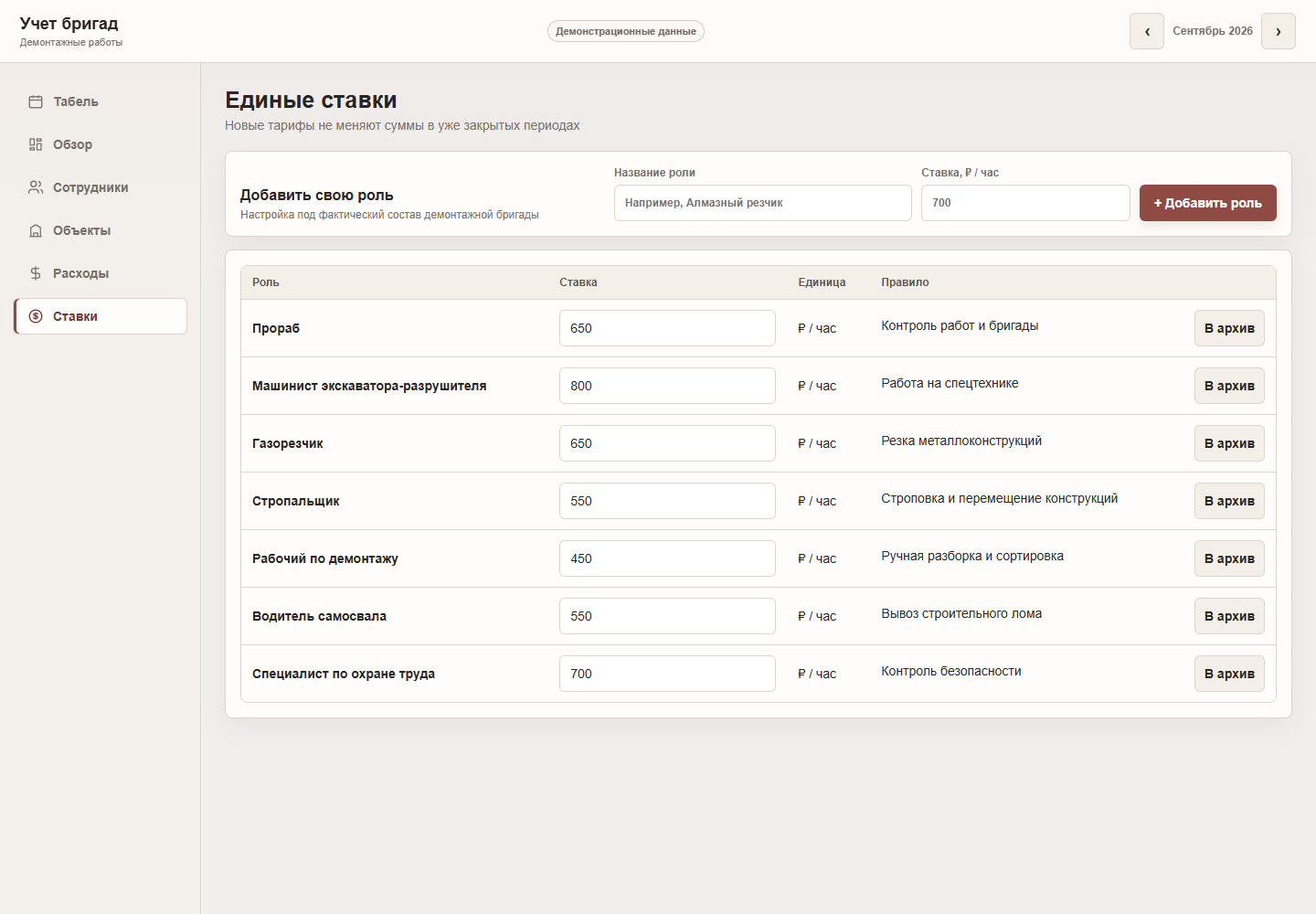1316x914 pixels.
Task: Click the people icon next to Сотрудники
Action: tap(36, 187)
